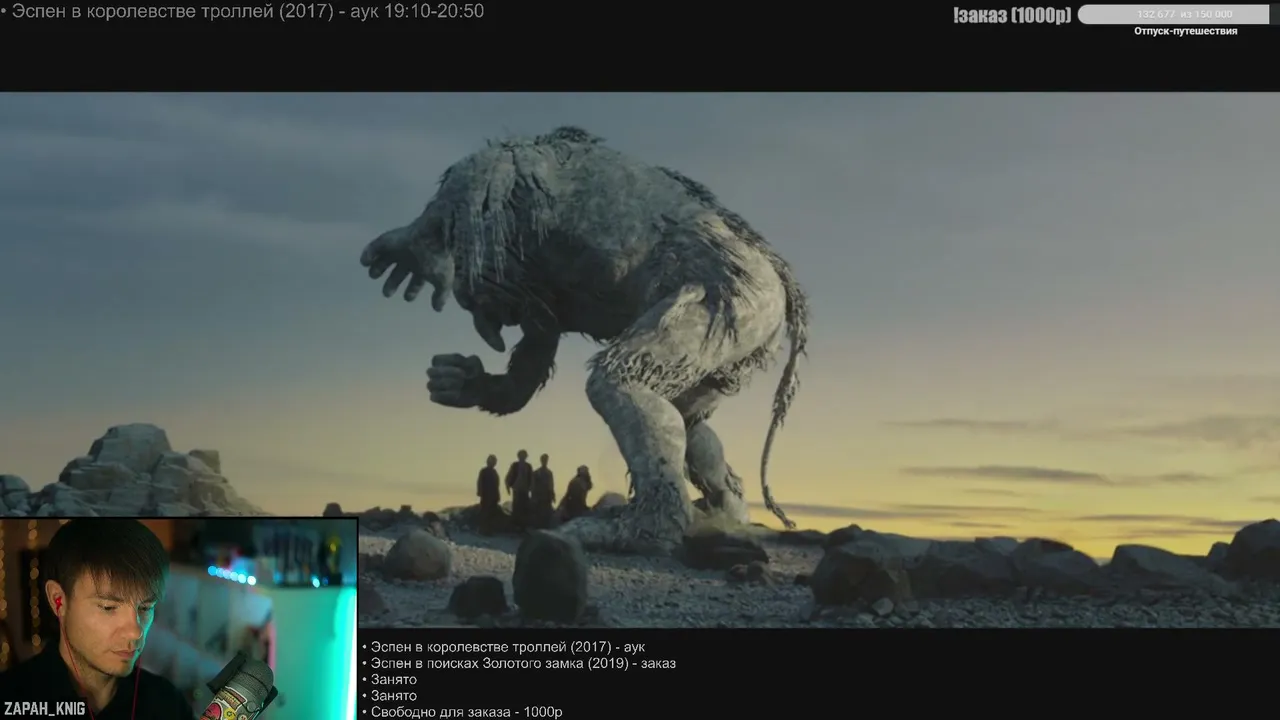Click the '!заказ (1000р)' order label
This screenshot has width=1280, height=720.
pos(1012,15)
